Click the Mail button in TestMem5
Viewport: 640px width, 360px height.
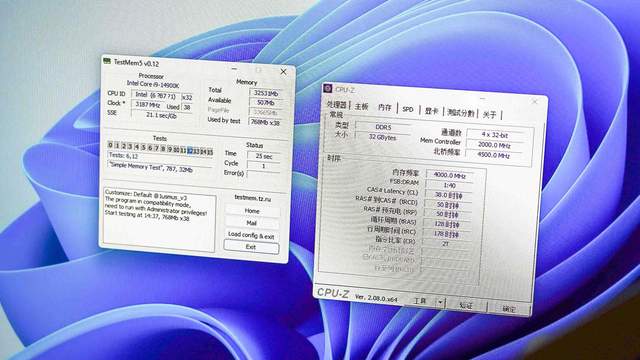[x=251, y=223]
